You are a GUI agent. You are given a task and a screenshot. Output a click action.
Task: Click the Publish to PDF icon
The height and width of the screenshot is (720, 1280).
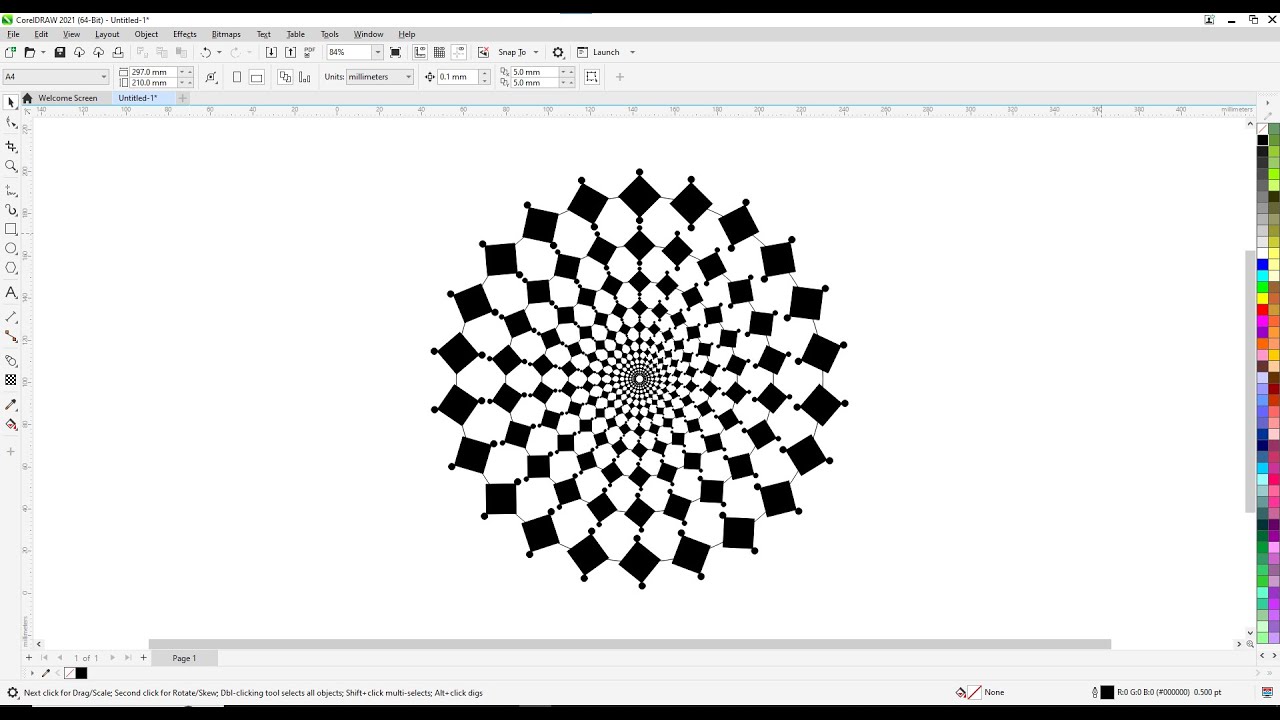point(309,52)
